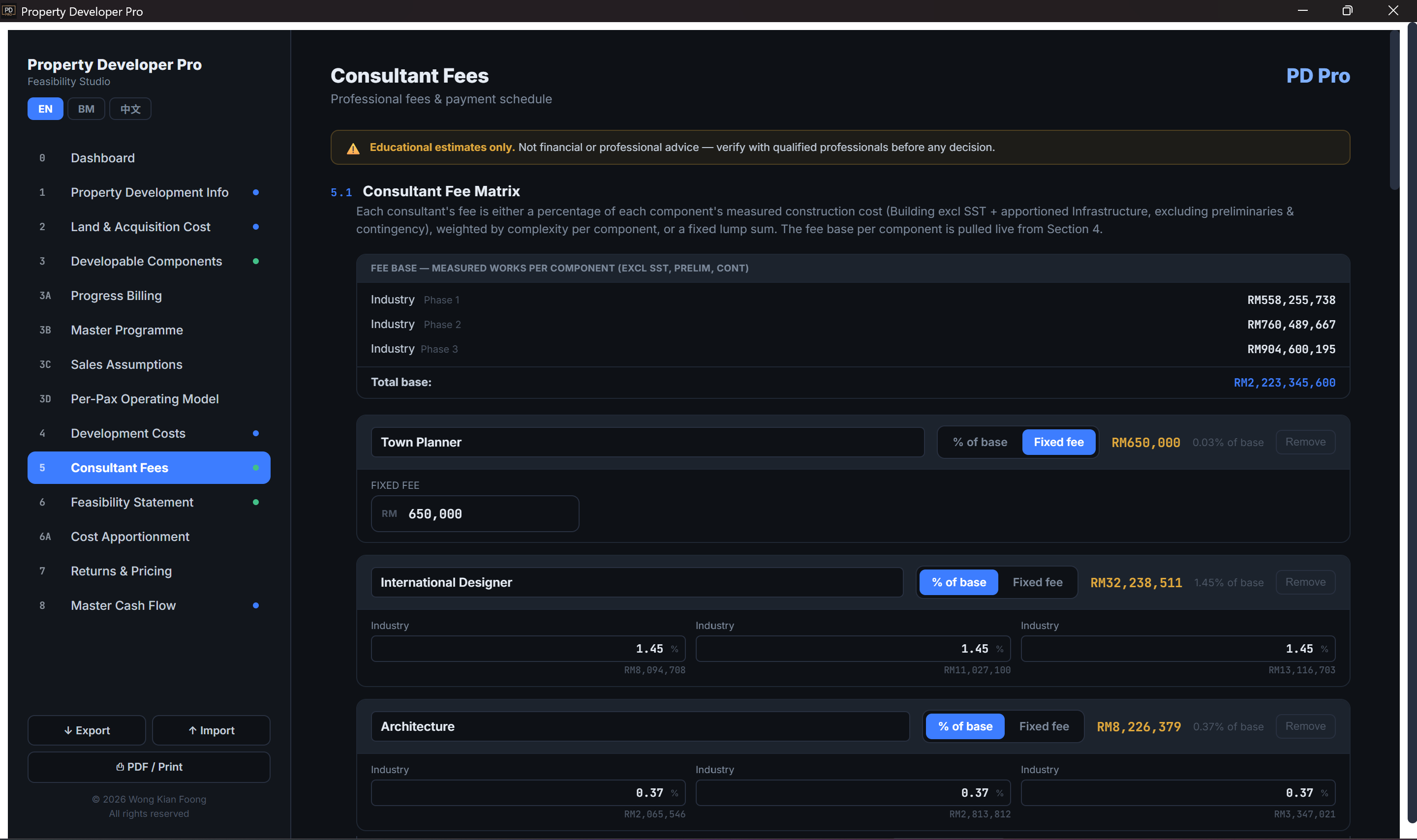
Task: Set Town Planner to % of base
Action: (x=980, y=443)
